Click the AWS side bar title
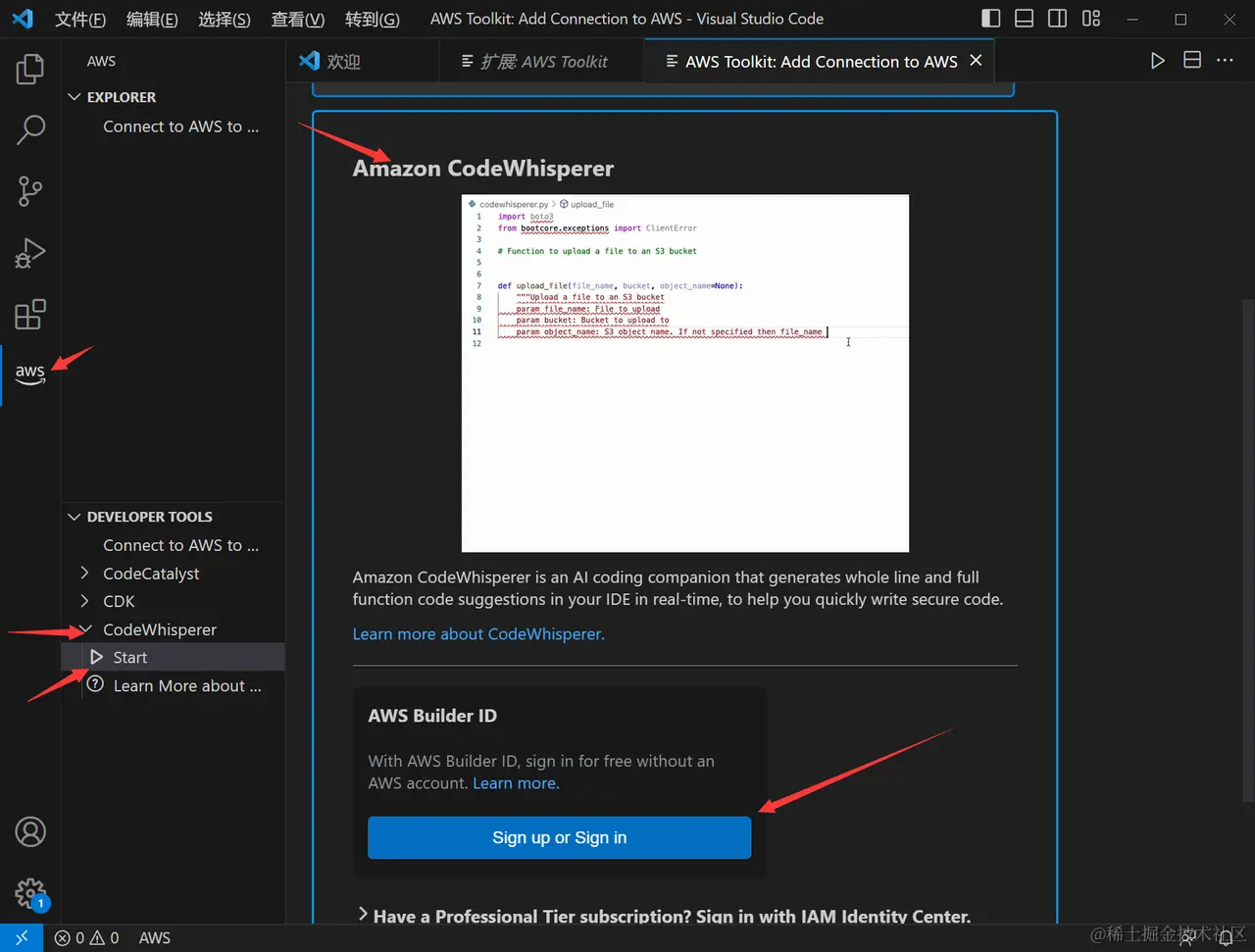This screenshot has width=1255, height=952. [101, 61]
